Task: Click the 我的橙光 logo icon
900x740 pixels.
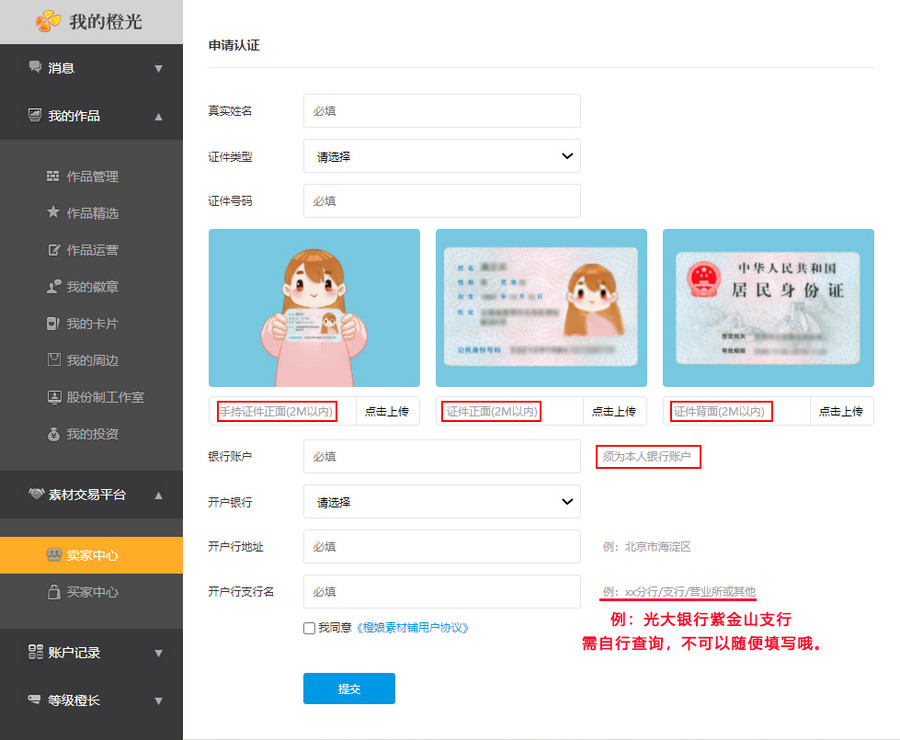Action: click(x=48, y=21)
